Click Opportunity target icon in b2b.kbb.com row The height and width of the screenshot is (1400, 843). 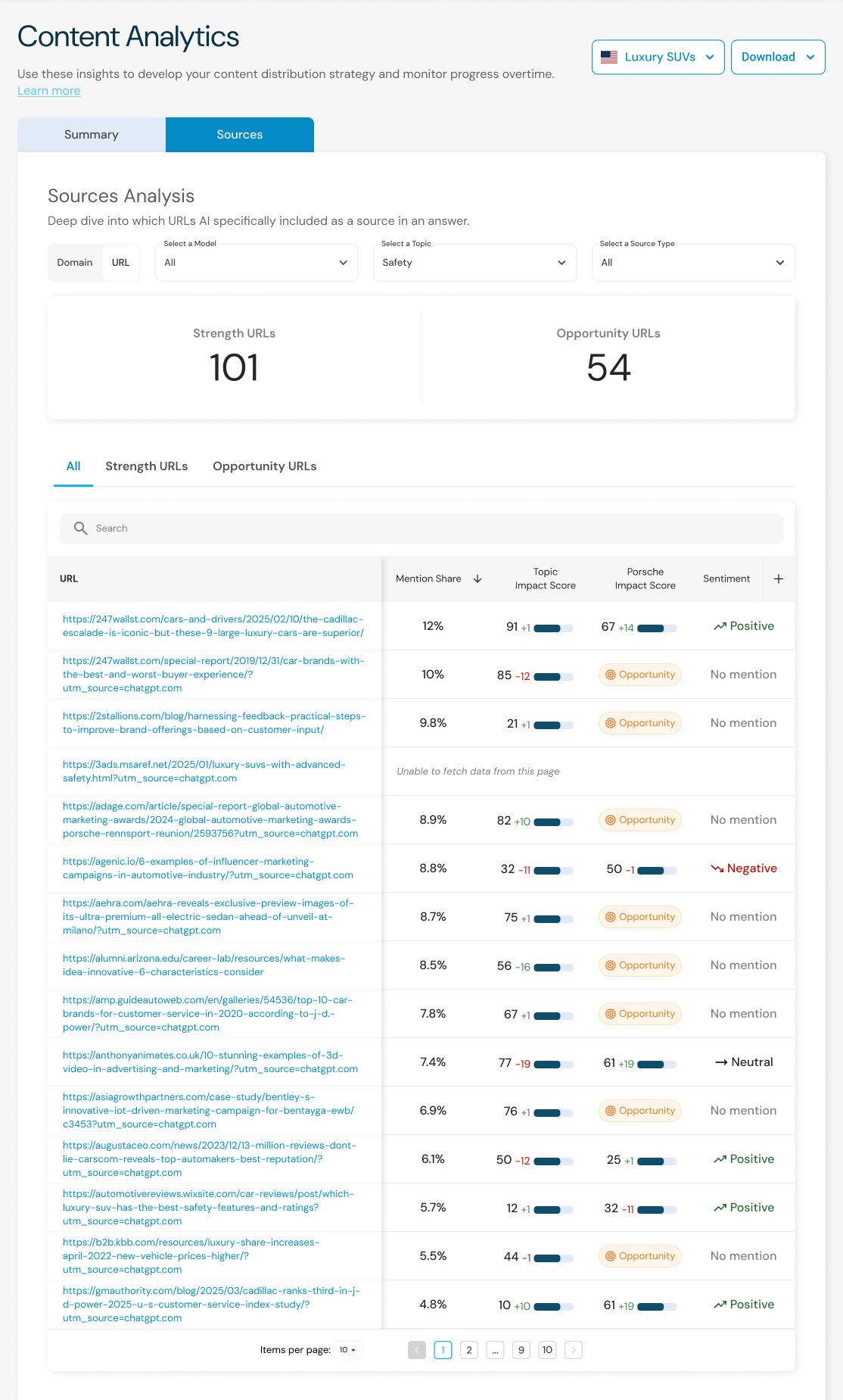click(x=611, y=1256)
